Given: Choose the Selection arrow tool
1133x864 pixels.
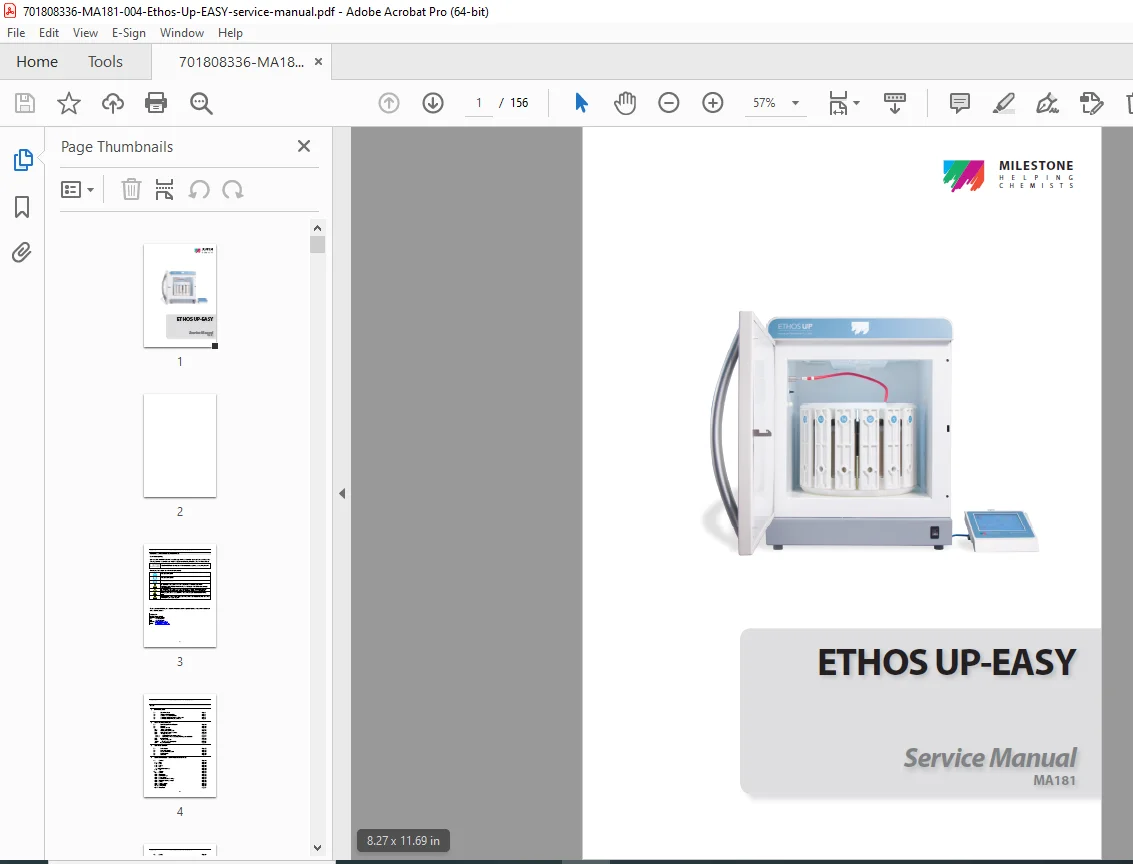Looking at the screenshot, I should [581, 103].
